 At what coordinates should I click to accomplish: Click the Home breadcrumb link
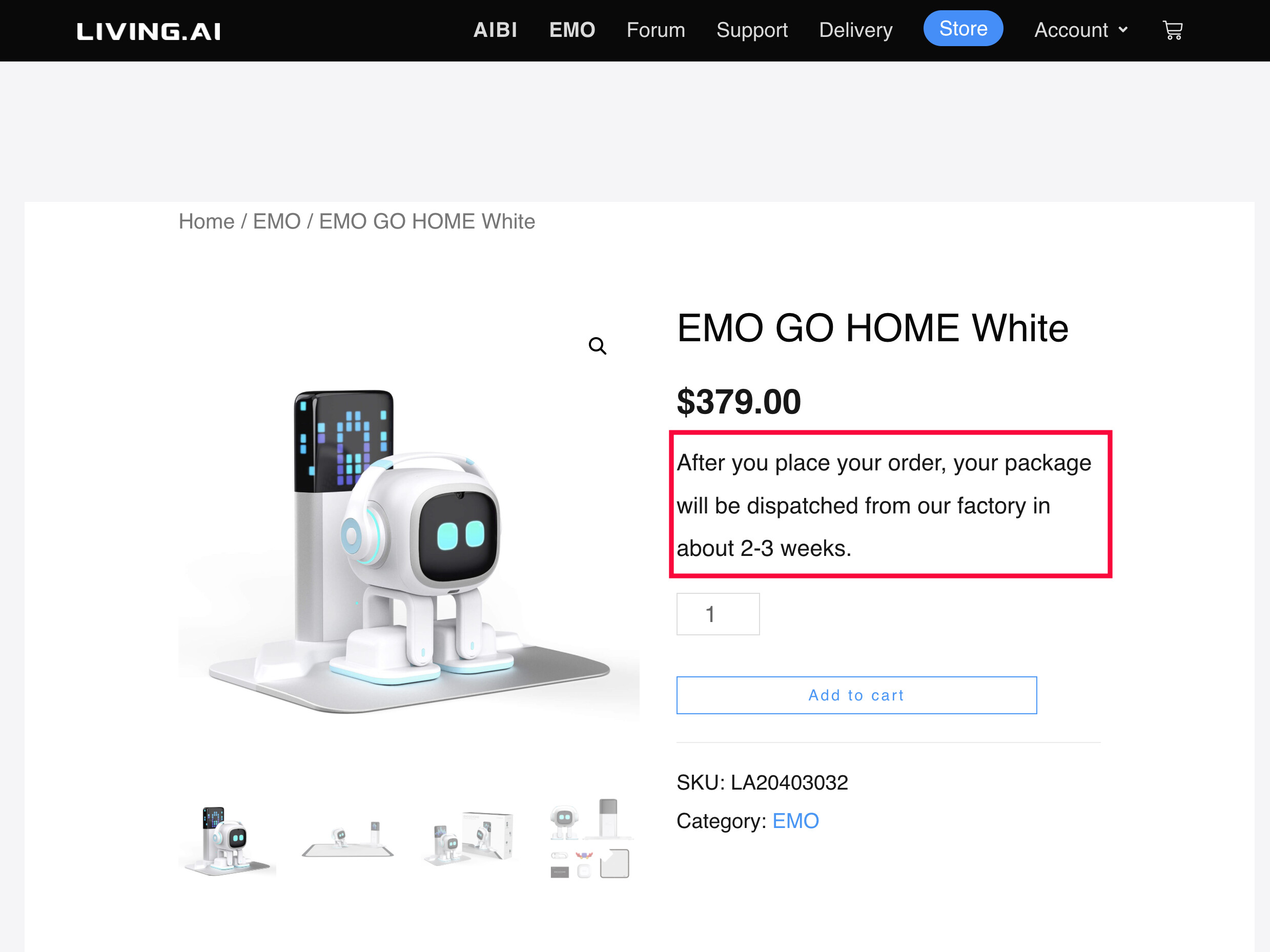click(206, 221)
